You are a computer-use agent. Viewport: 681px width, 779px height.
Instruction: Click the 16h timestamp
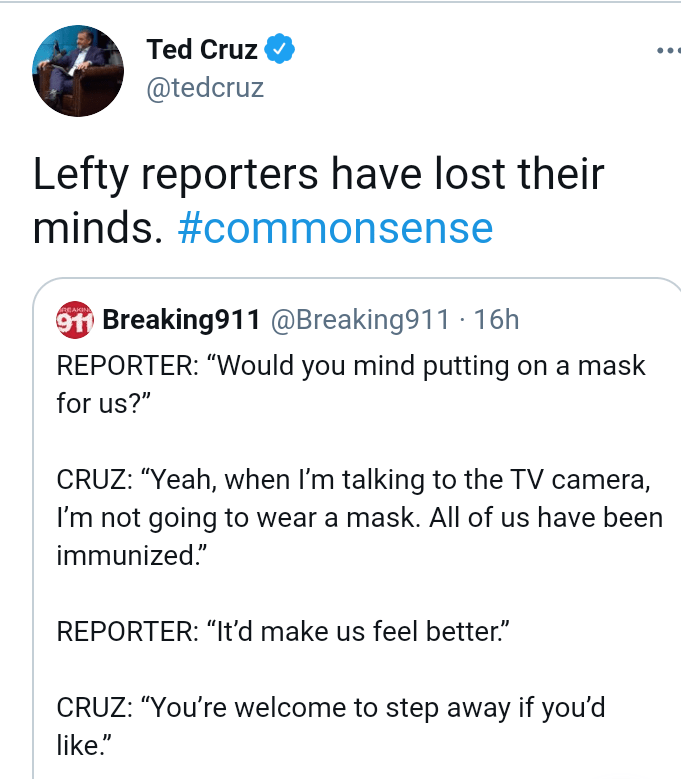coord(496,320)
